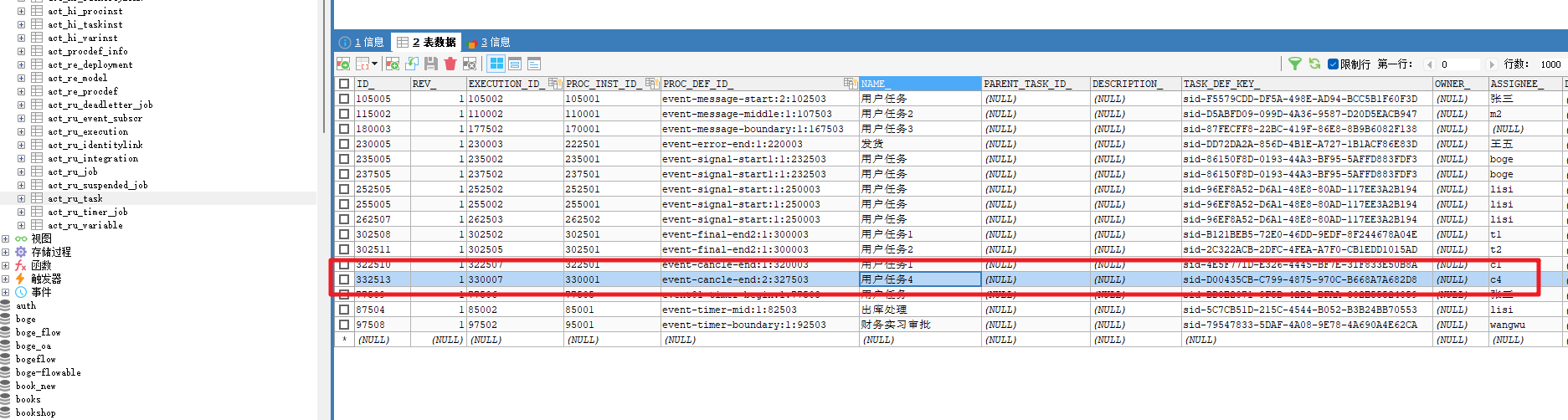Select the boge_flow database

(x=38, y=332)
